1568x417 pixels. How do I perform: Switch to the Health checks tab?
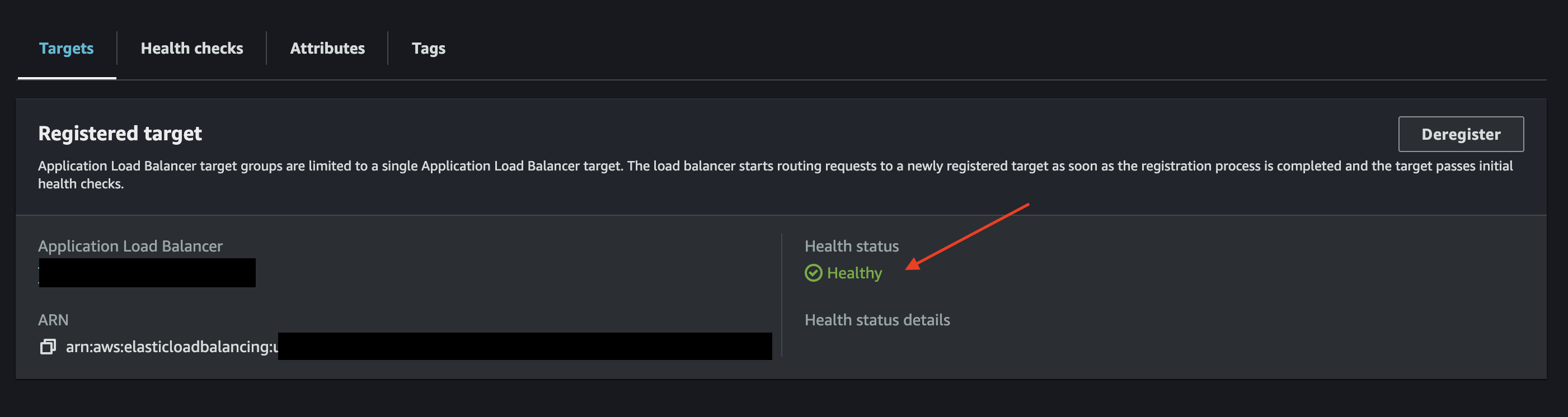tap(192, 48)
